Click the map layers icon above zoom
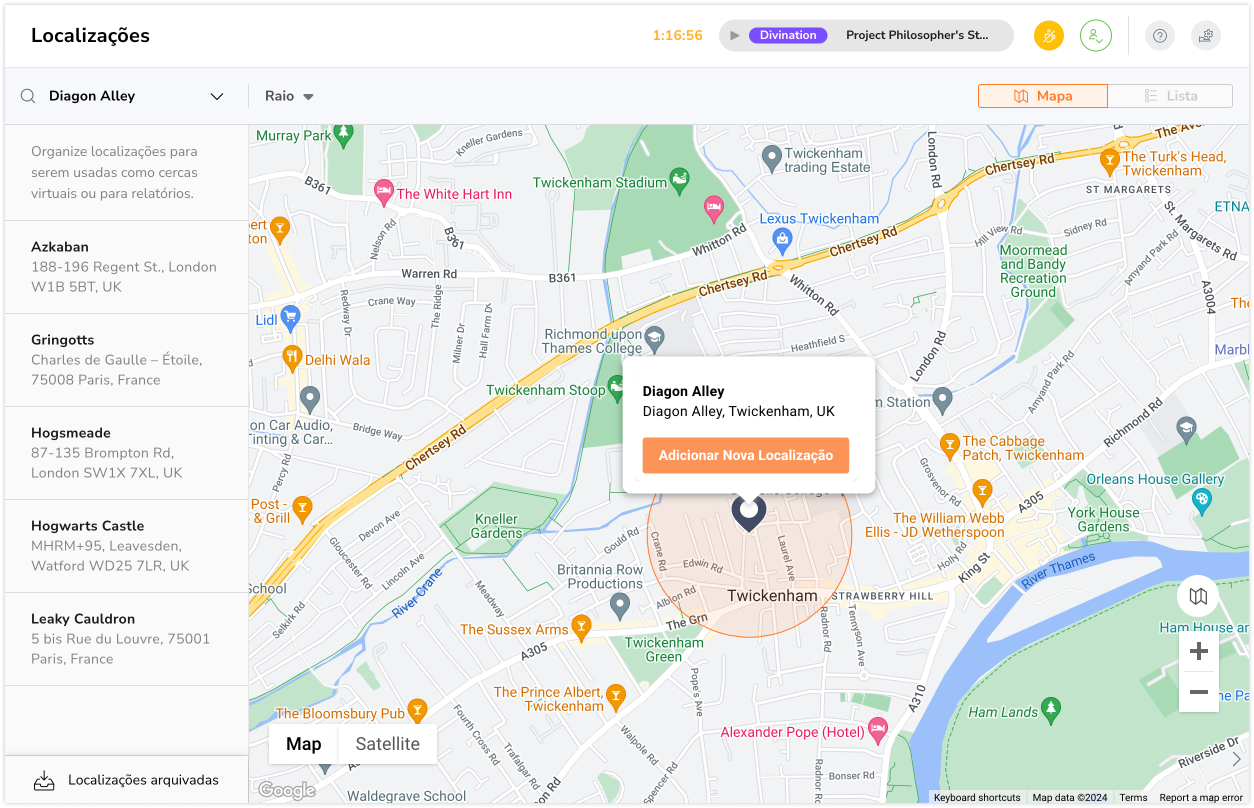 coord(1198,597)
